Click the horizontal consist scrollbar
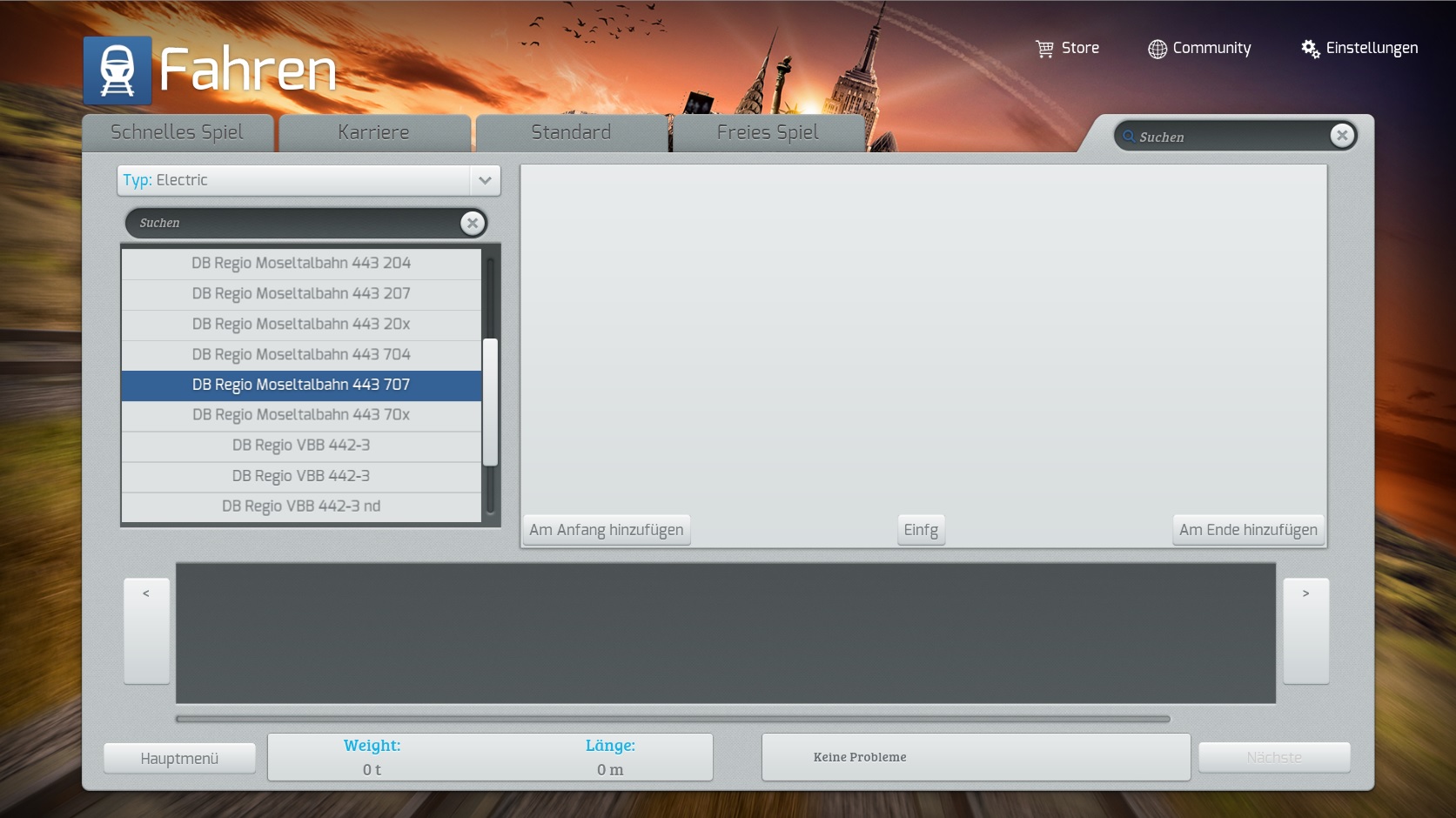The image size is (1456, 818). pos(673,719)
